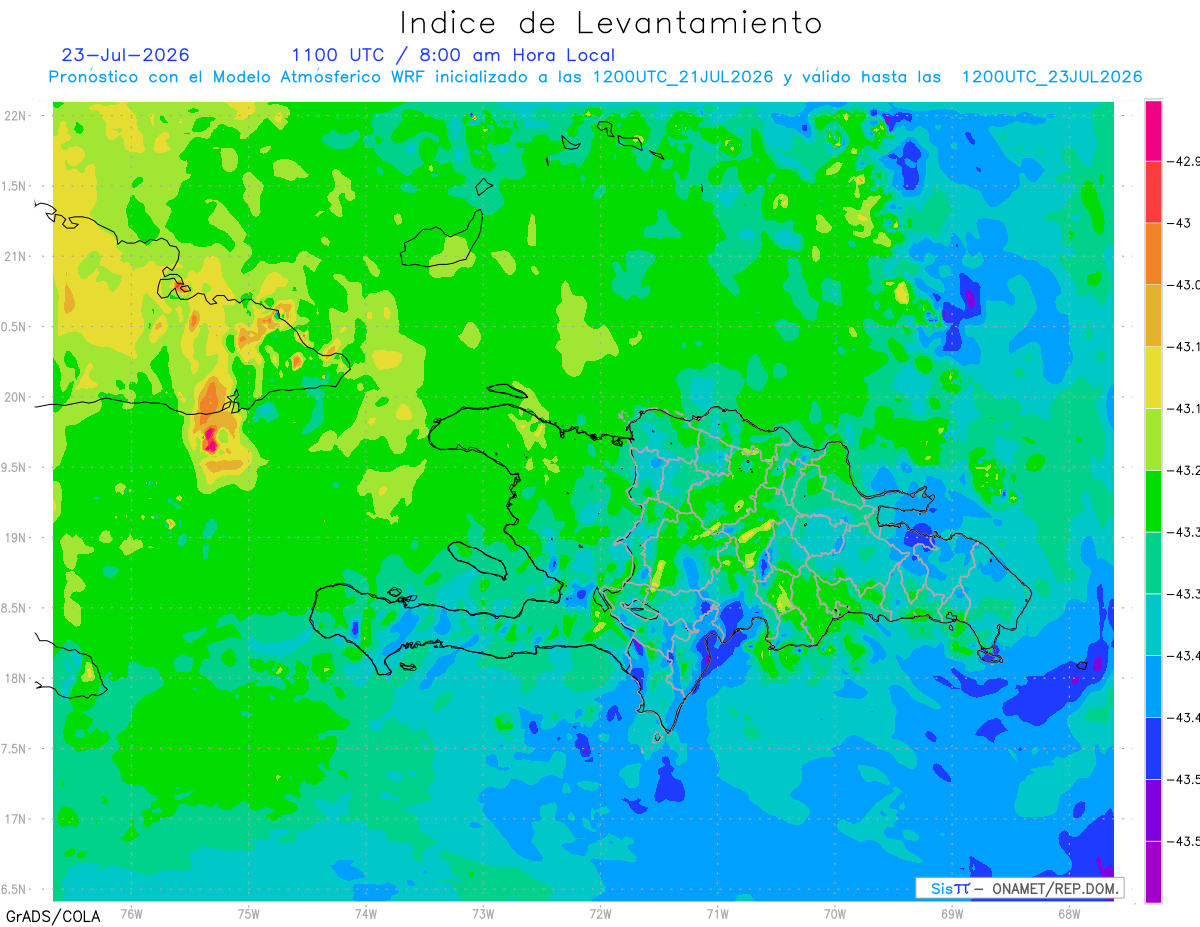The width and height of the screenshot is (1200, 927).
Task: Pick the orange legend swatch
Action: pos(1153,253)
